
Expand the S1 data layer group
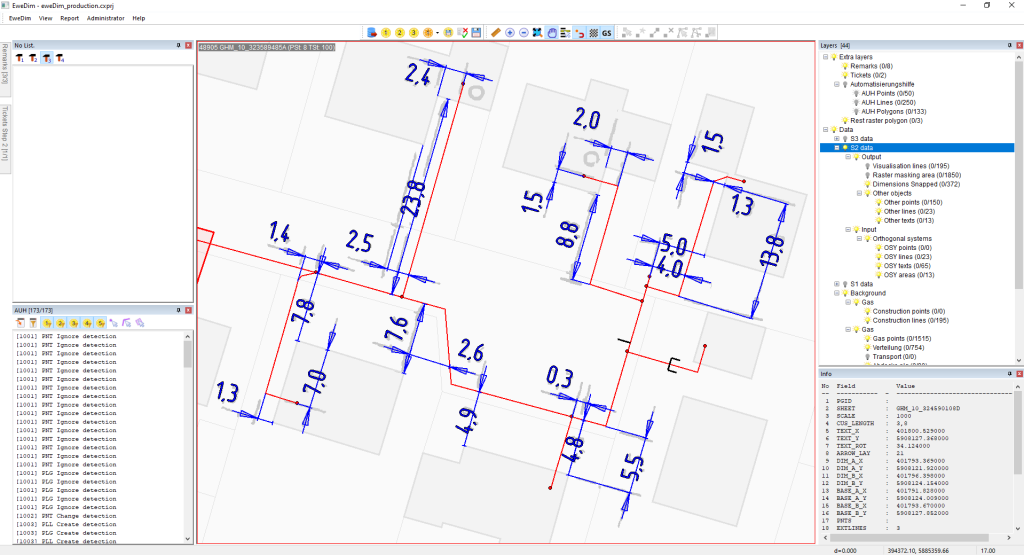point(837,284)
